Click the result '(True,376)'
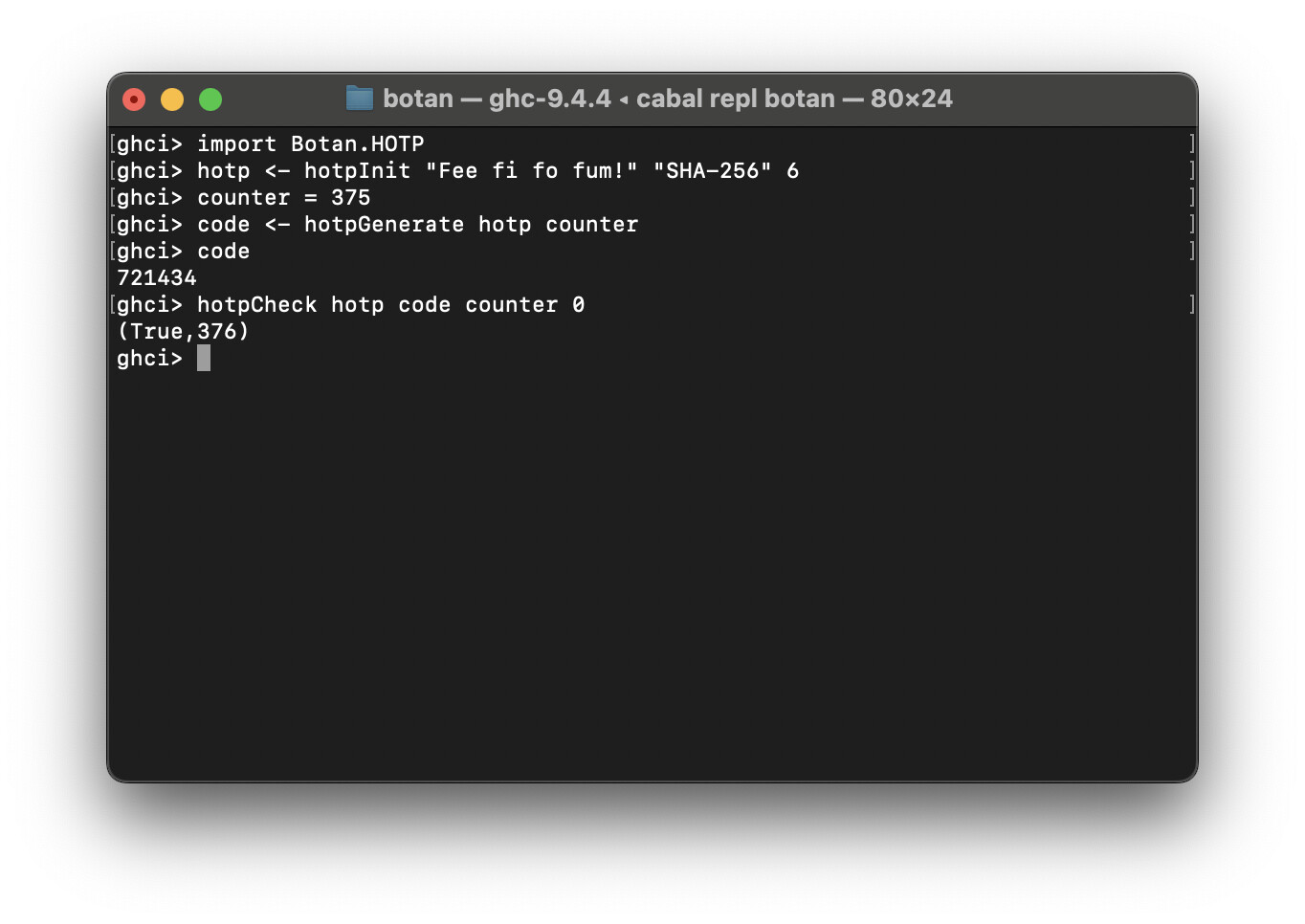 (183, 331)
